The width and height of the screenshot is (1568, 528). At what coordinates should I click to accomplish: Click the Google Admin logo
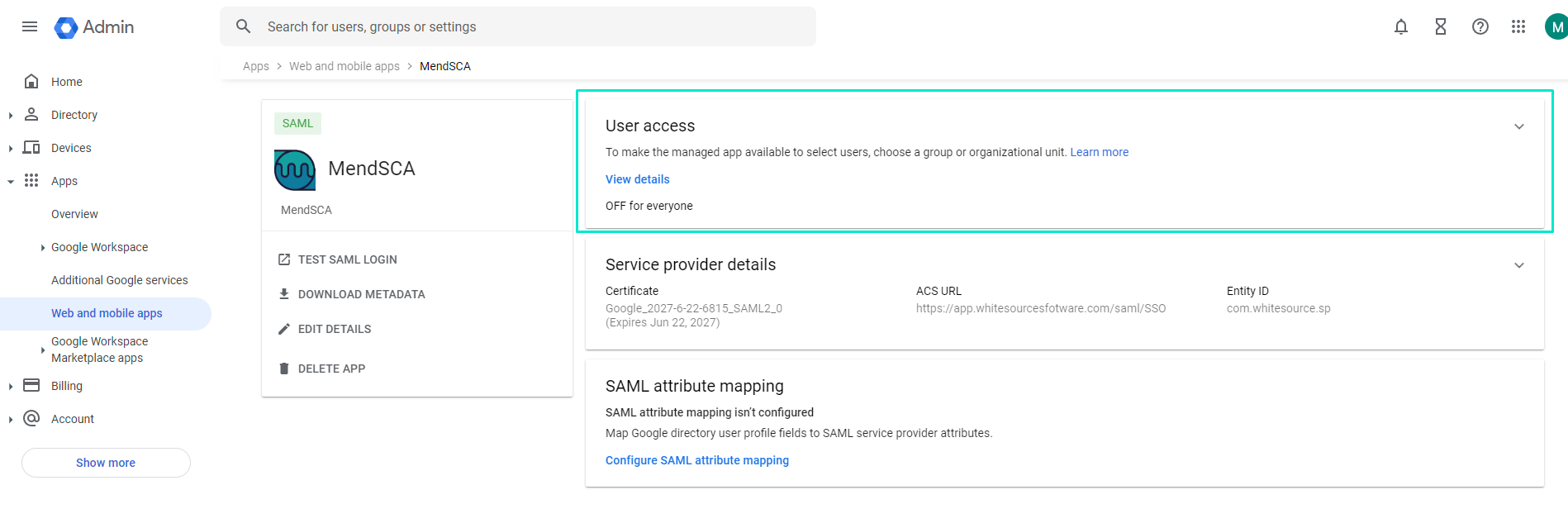coord(94,27)
